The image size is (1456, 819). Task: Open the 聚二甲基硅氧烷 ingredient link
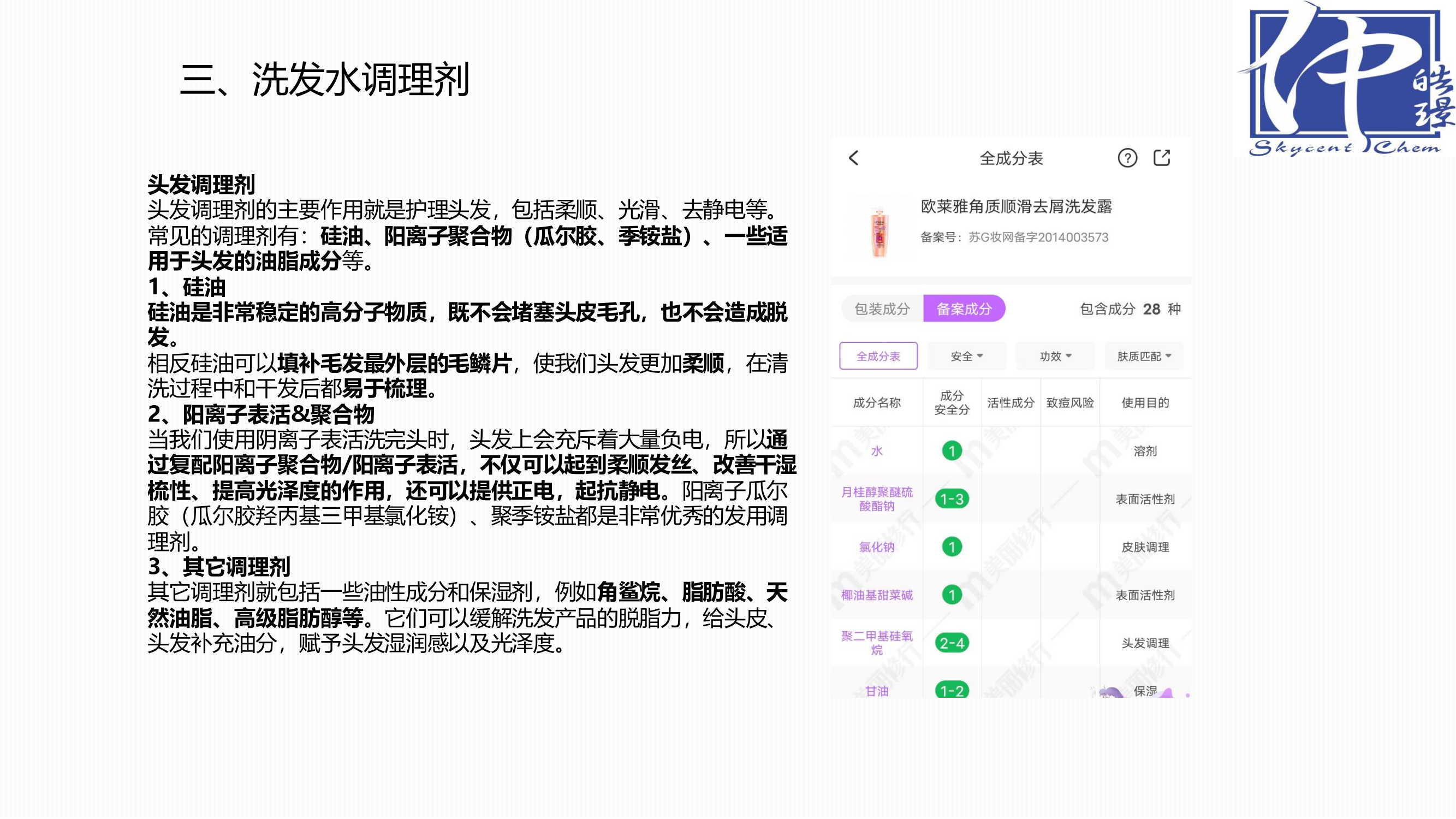[x=877, y=643]
